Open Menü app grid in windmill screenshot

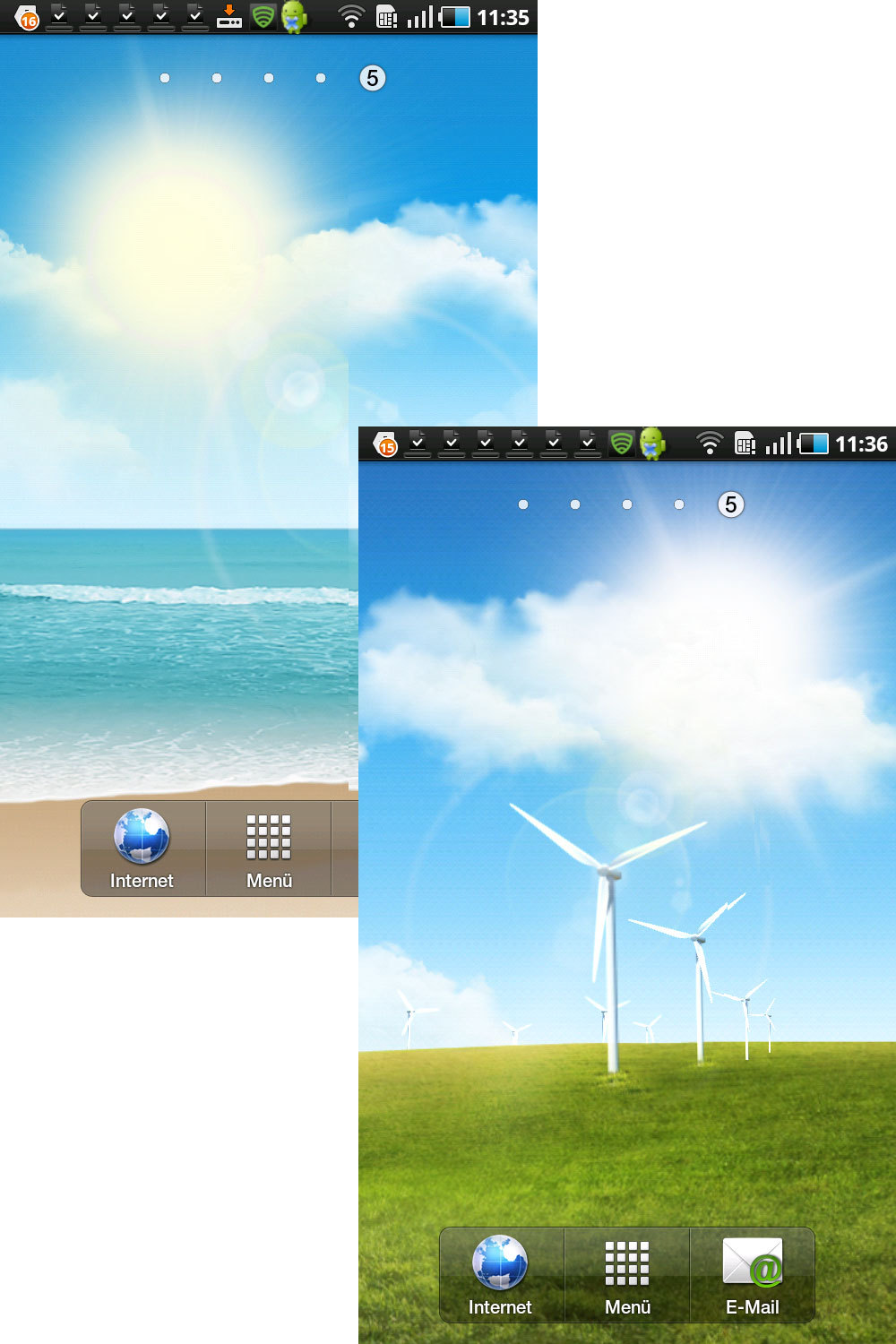[x=627, y=1274]
